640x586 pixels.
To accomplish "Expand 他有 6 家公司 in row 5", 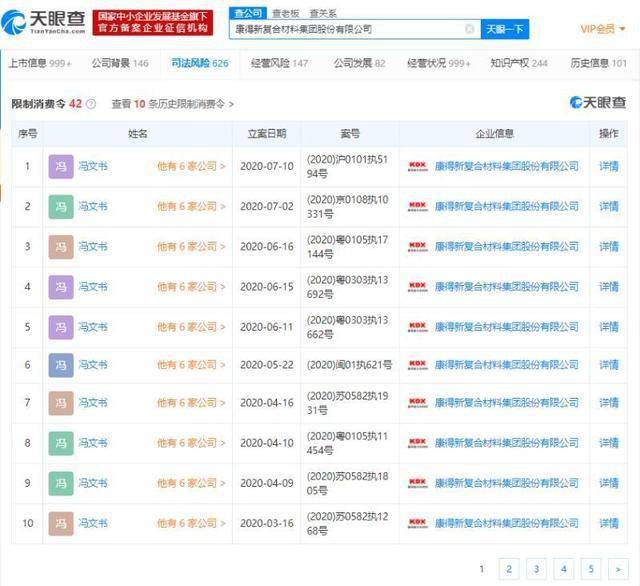I will click(x=191, y=327).
